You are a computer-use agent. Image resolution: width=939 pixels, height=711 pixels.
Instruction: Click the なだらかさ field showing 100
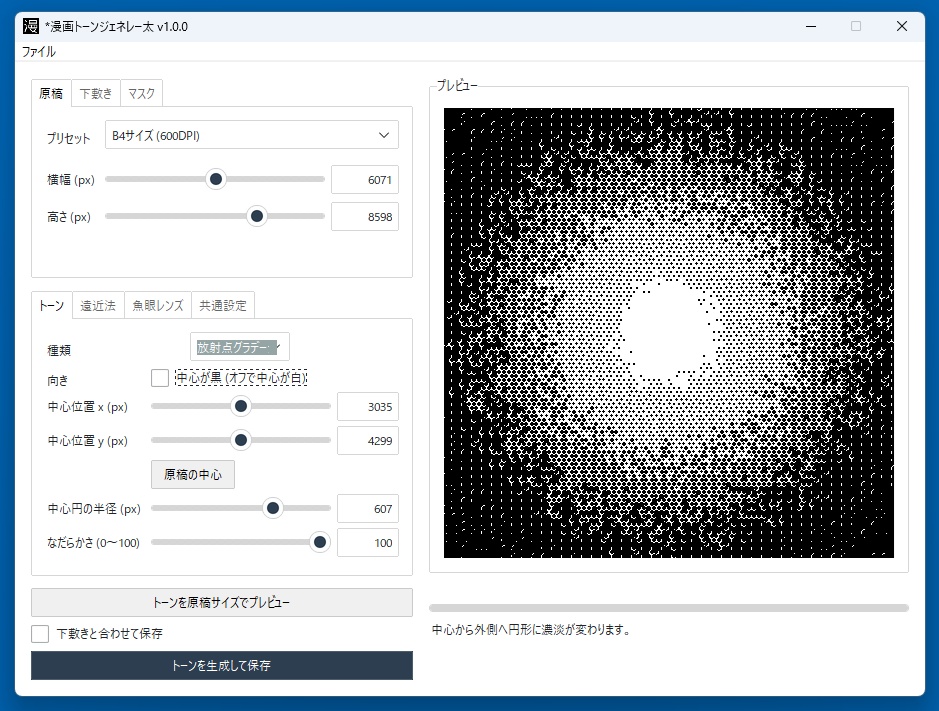(368, 543)
